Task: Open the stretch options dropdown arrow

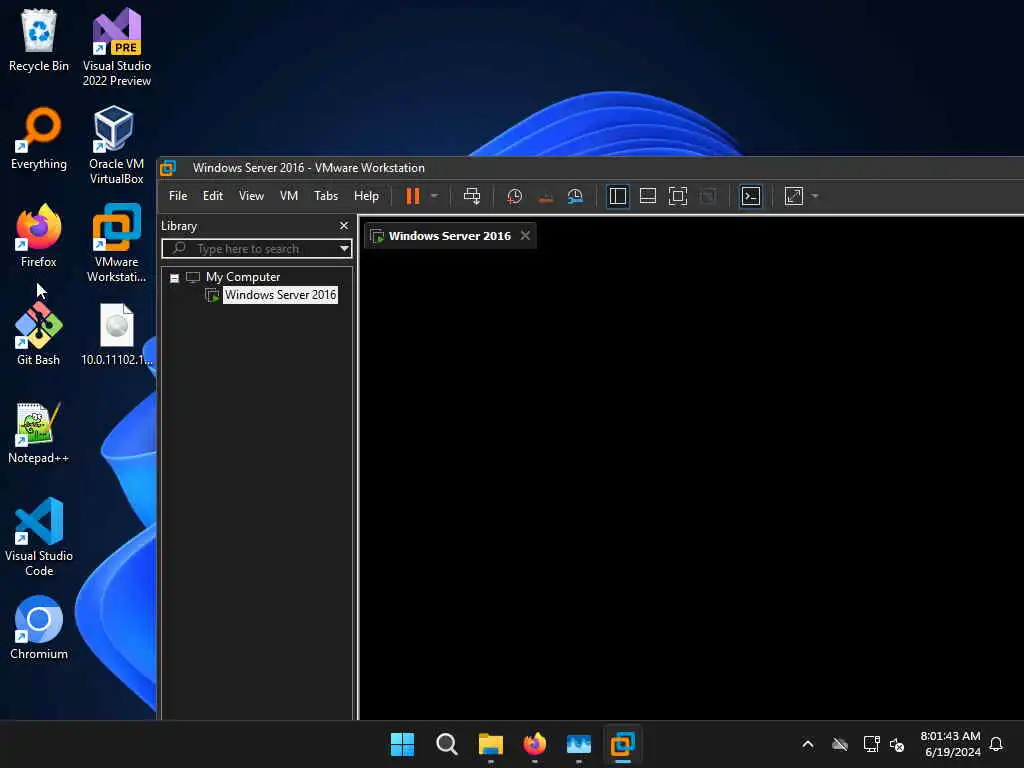Action: 814,196
